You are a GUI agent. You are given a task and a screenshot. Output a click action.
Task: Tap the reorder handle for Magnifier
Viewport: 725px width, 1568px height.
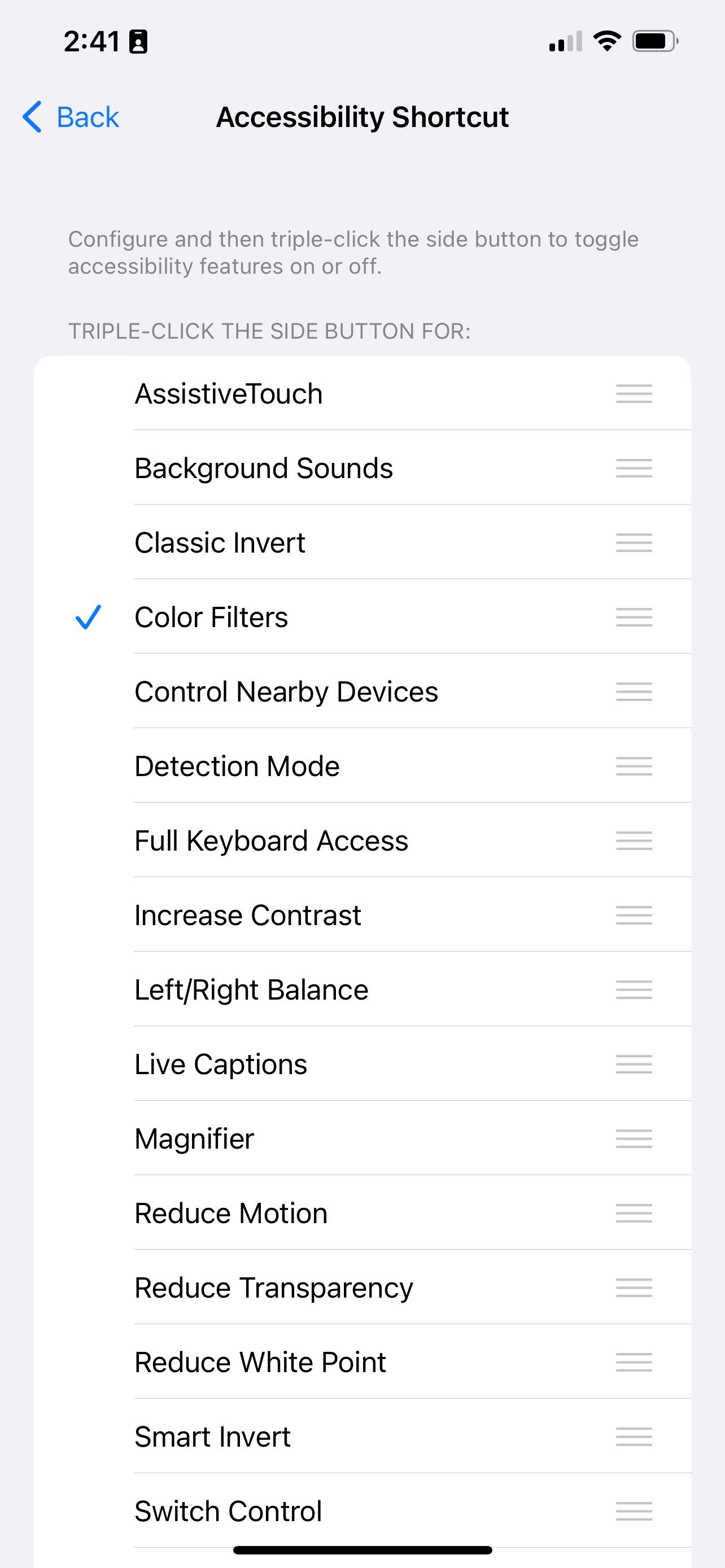click(x=634, y=1139)
